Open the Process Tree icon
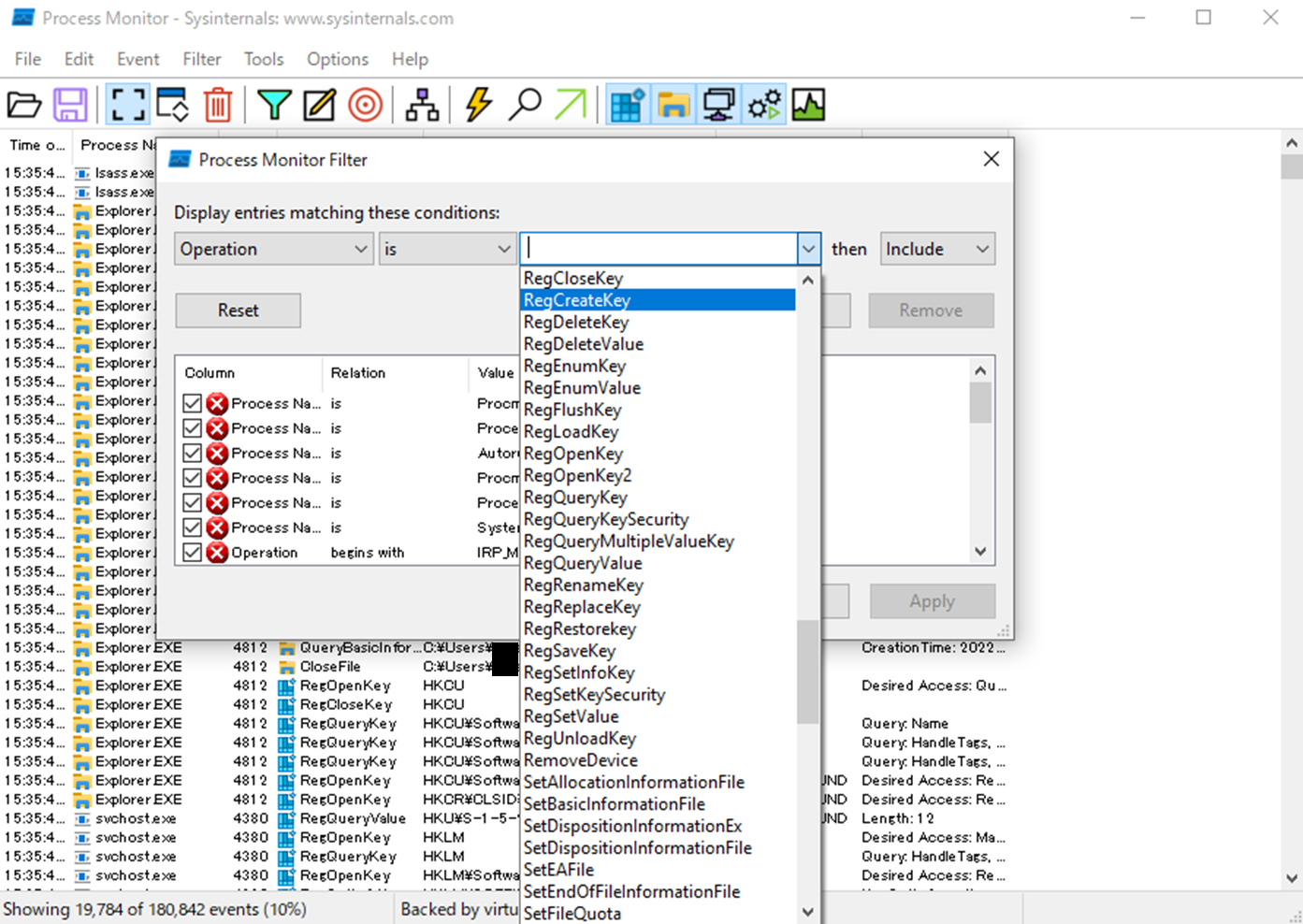This screenshot has height=924, width=1303. coord(422,105)
